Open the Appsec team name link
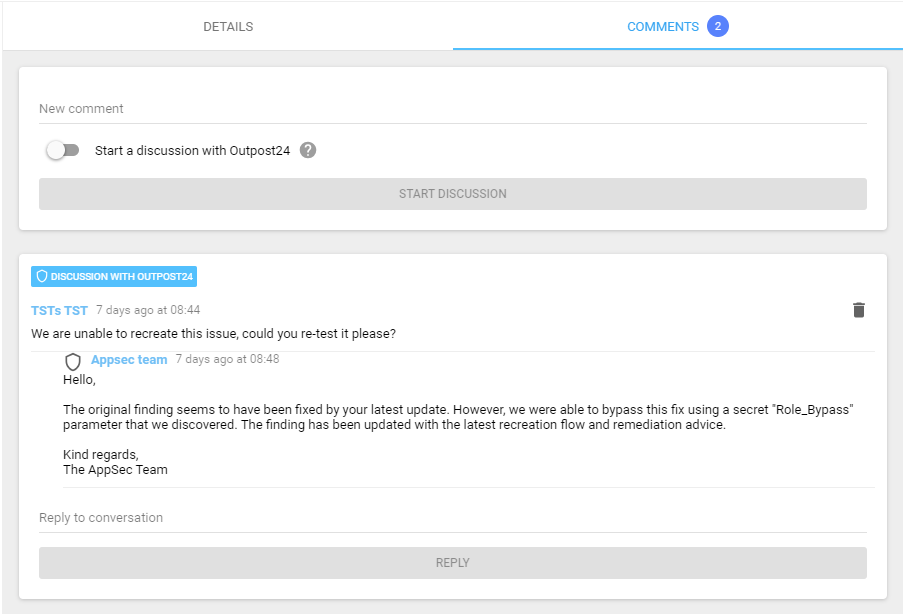 pos(129,359)
